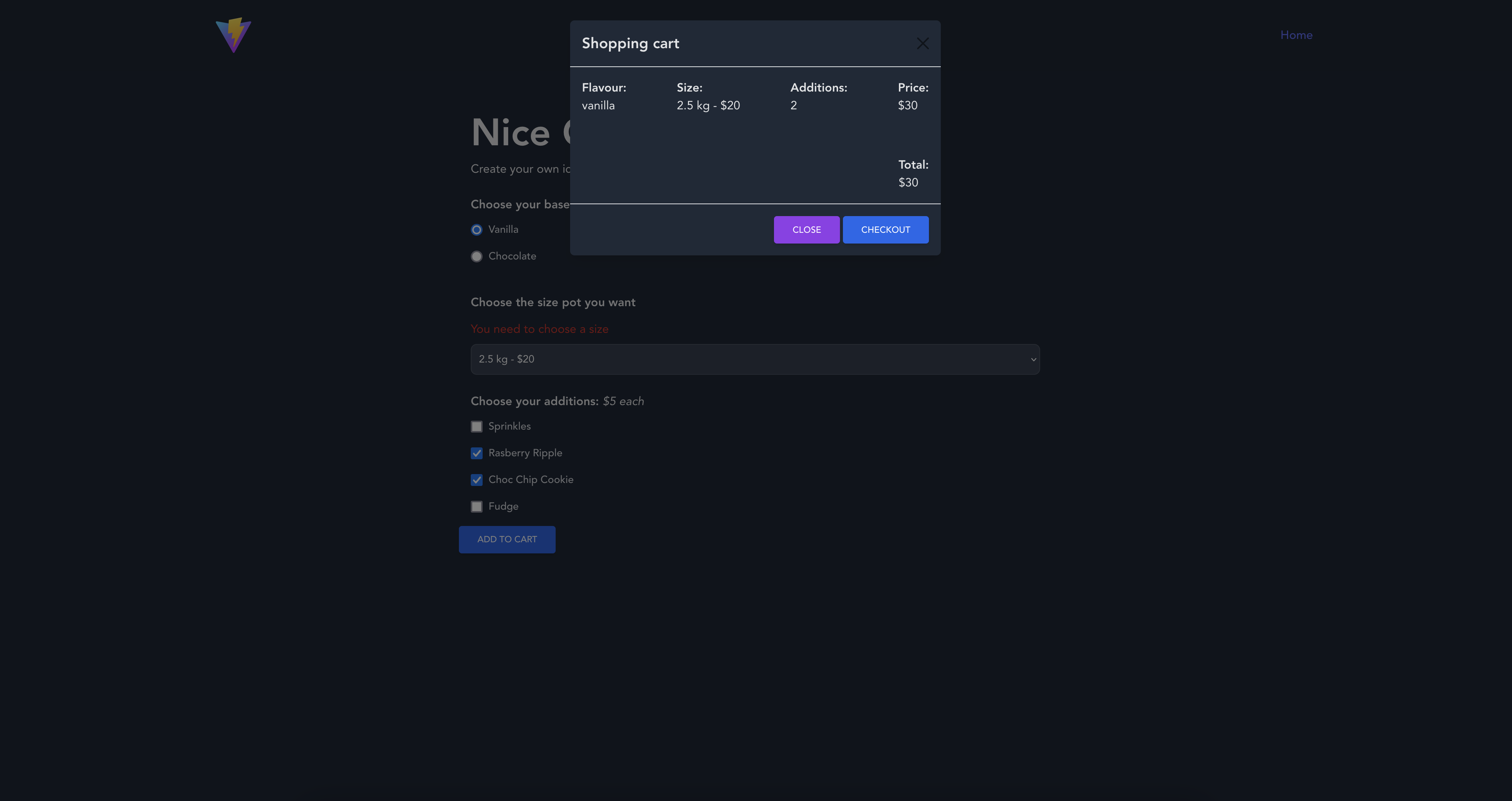The width and height of the screenshot is (1512, 801).
Task: Enable the Sprinkles addition
Action: [x=477, y=427]
